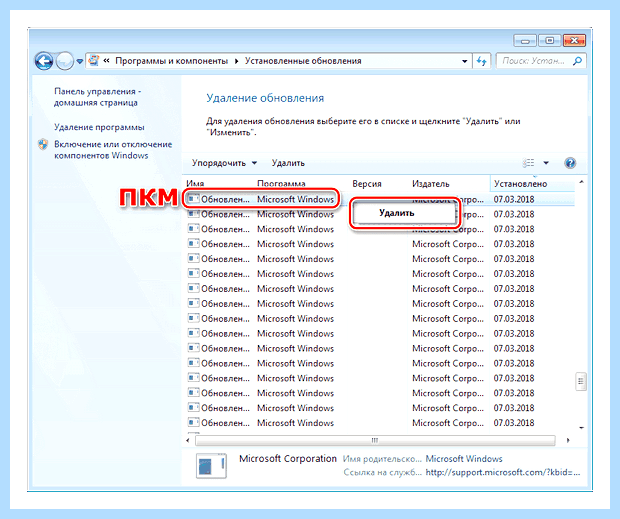Open the support.microsoft.com link in details pane
Image resolution: width=620 pixels, height=519 pixels.
tap(503, 472)
